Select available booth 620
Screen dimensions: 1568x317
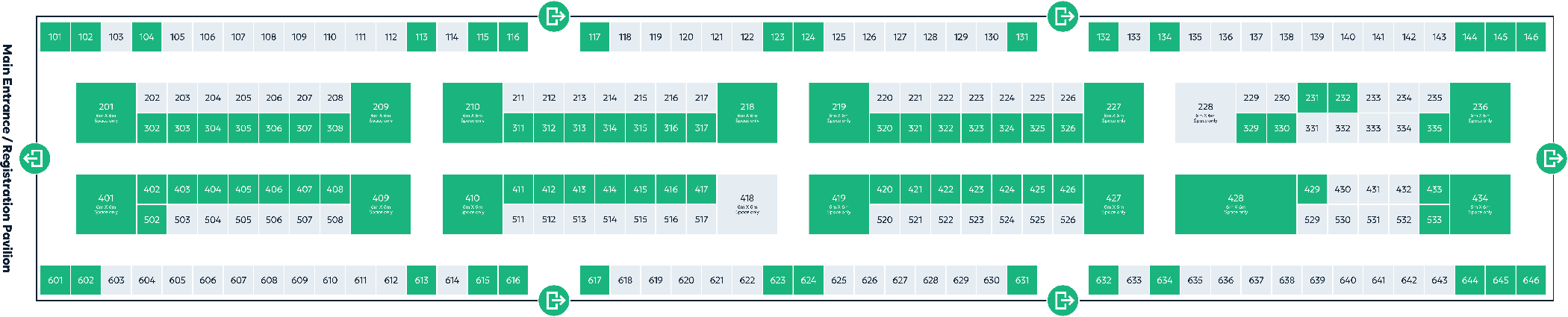coord(686,280)
